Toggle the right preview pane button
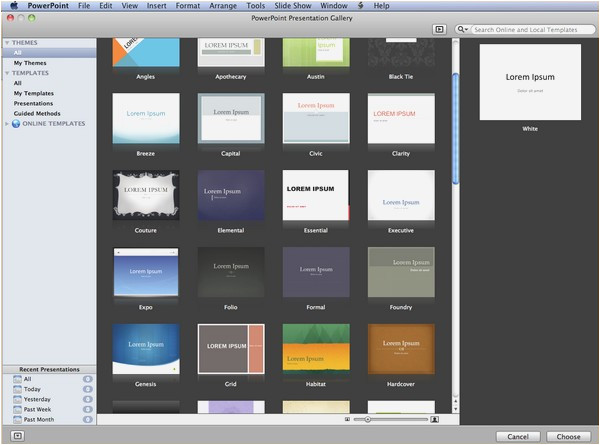 (x=439, y=29)
